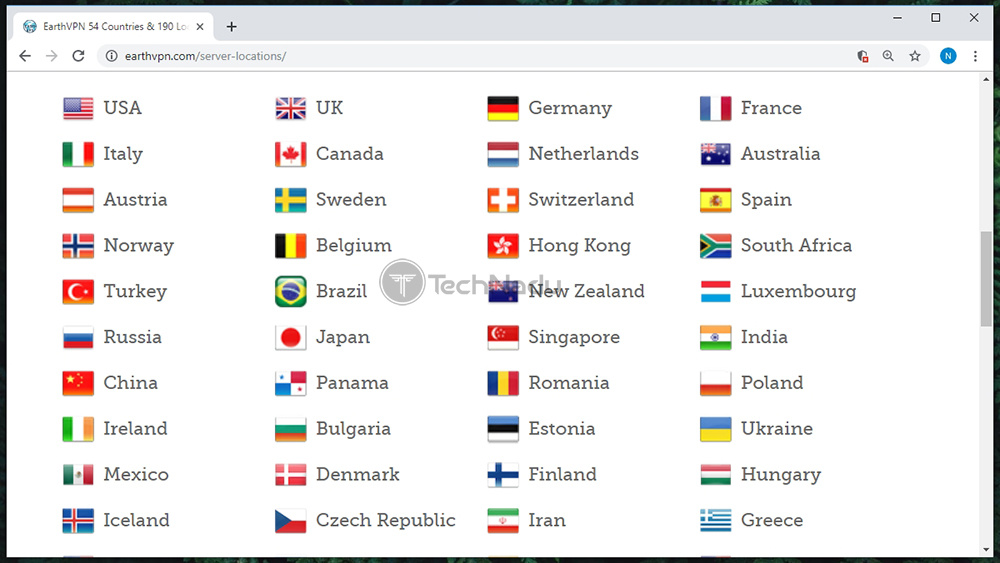Click the Sweden flag icon
The image size is (1000, 563).
point(290,200)
